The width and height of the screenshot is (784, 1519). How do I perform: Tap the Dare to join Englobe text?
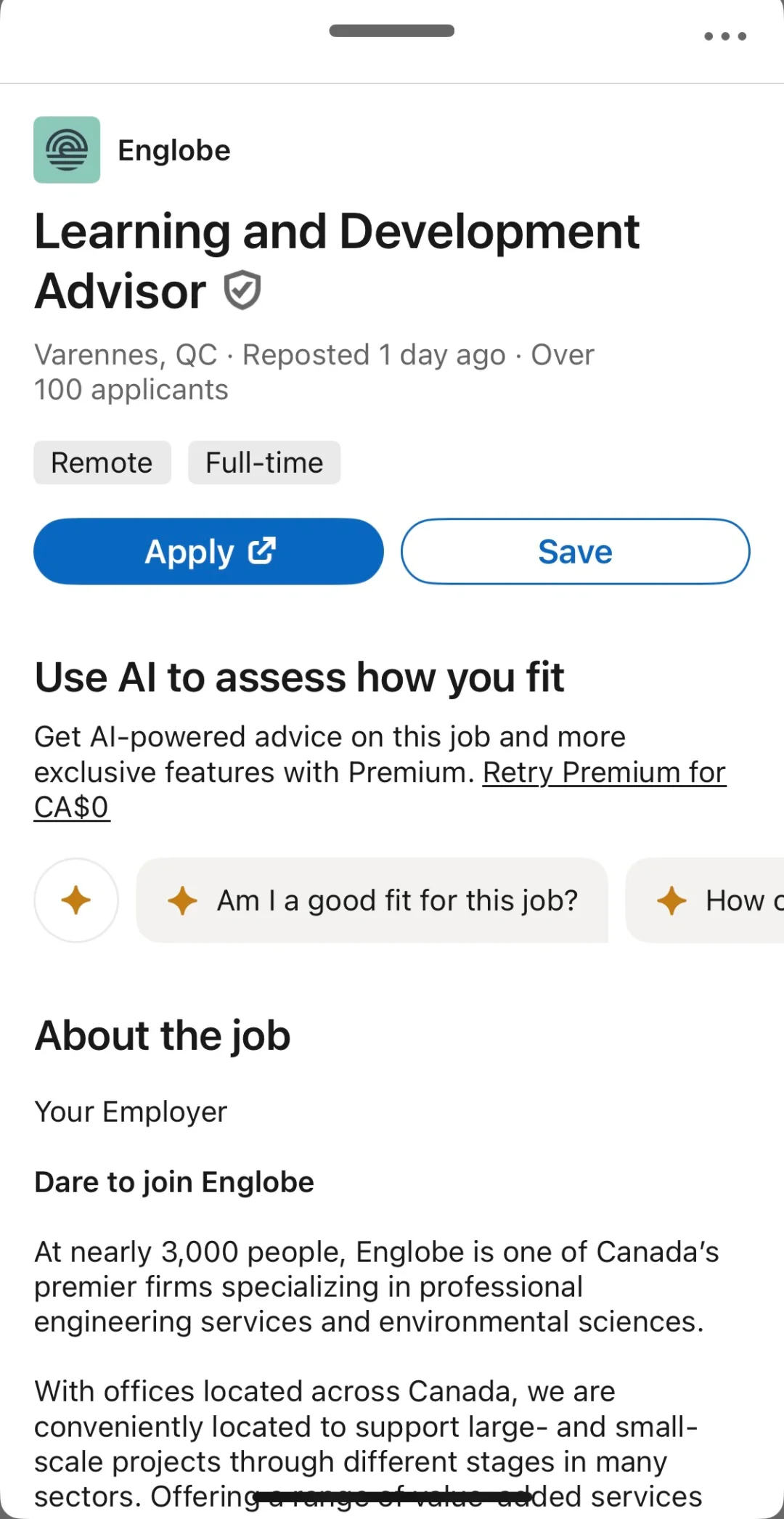[174, 1182]
